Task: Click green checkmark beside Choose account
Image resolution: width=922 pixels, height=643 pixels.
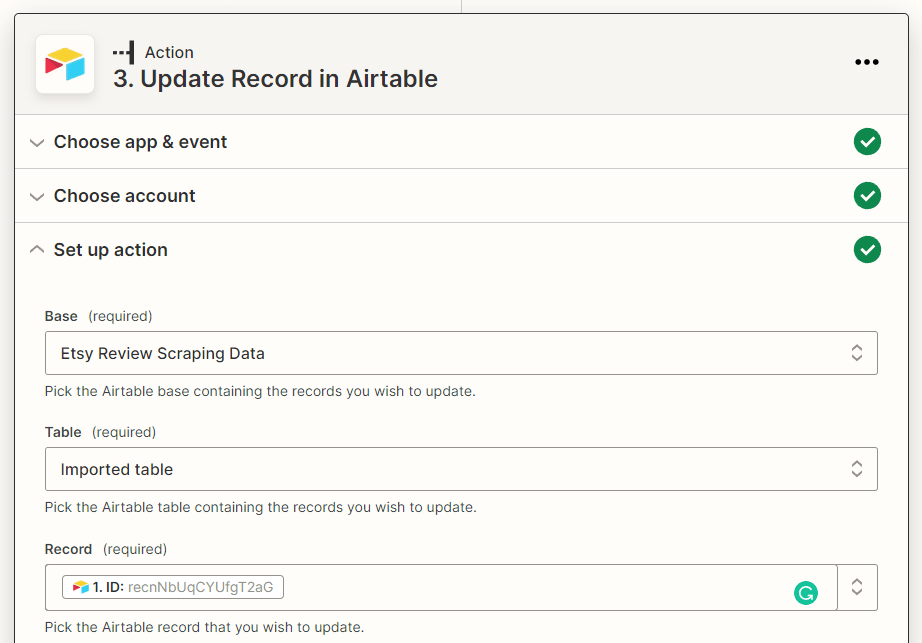Action: pos(867,196)
